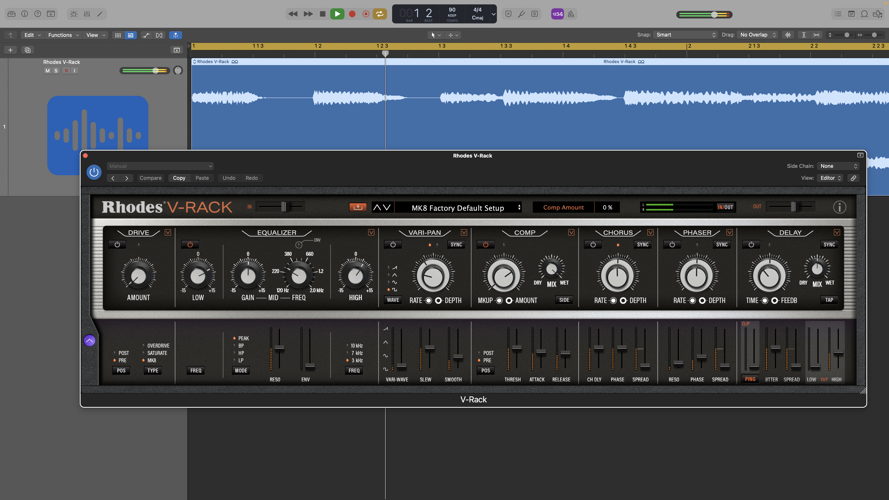
Task: Click the CHORUS SYNC button
Action: tap(642, 245)
